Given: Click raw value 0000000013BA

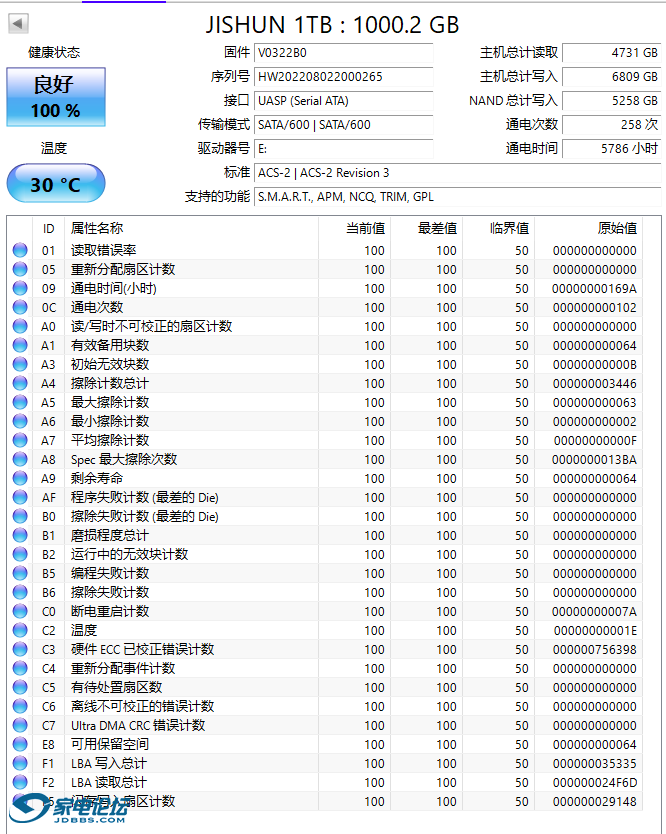Looking at the screenshot, I should (594, 460).
